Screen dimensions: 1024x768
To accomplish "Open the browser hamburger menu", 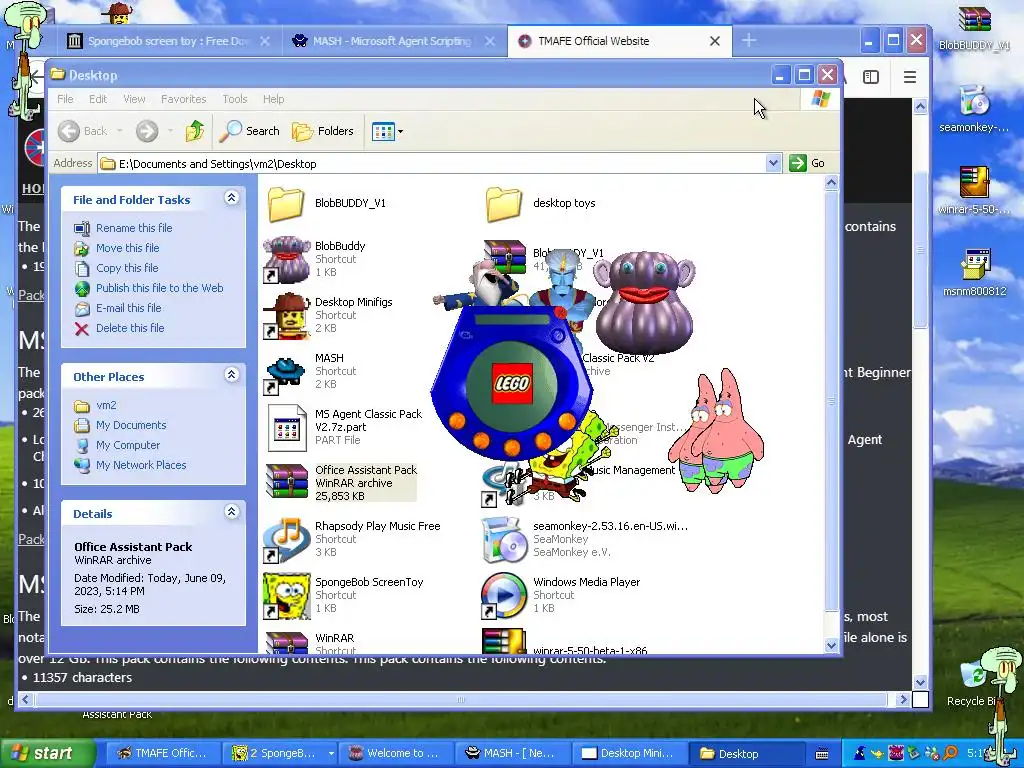I will 910,77.
